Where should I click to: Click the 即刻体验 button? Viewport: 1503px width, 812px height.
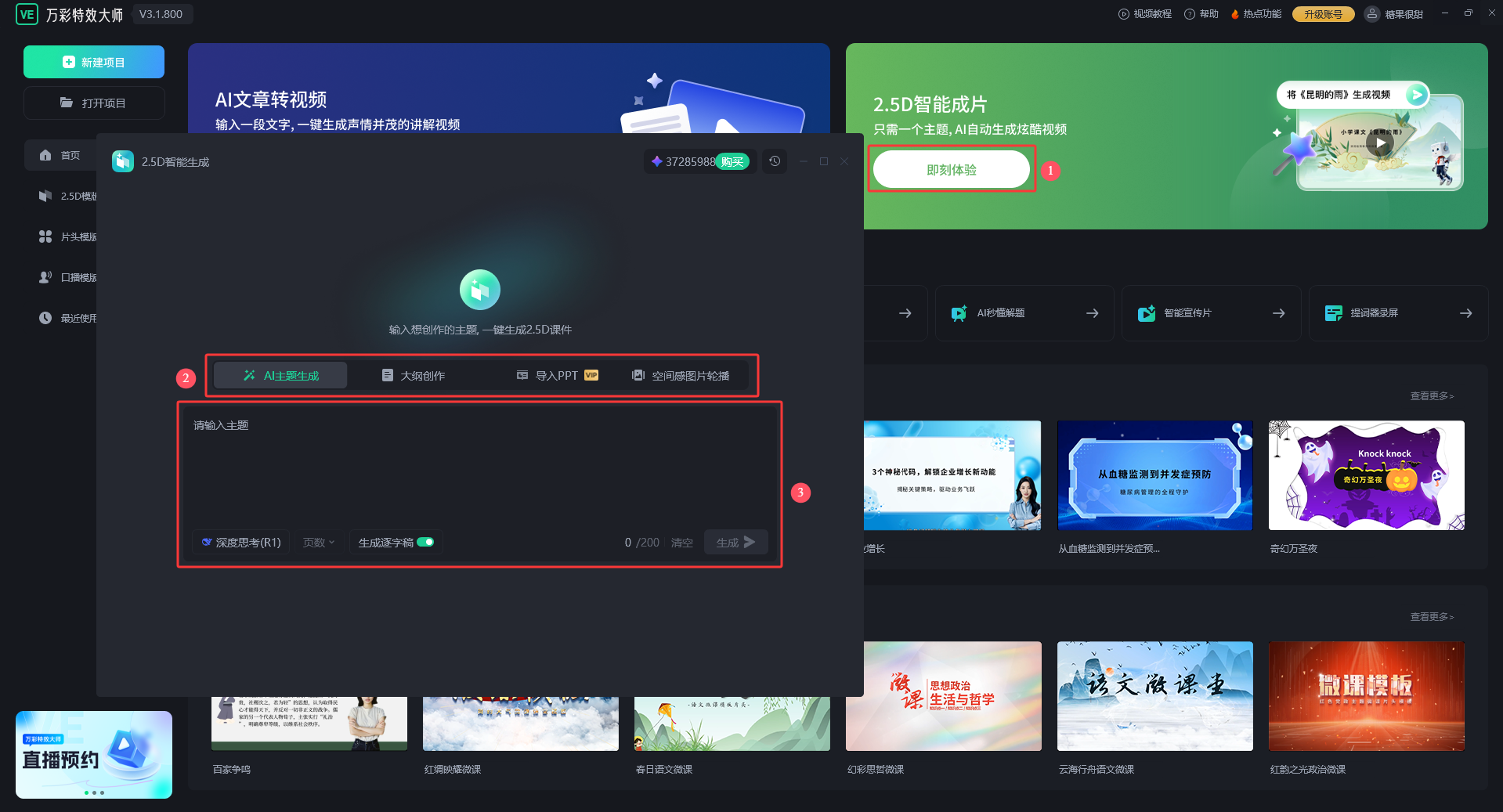click(951, 170)
